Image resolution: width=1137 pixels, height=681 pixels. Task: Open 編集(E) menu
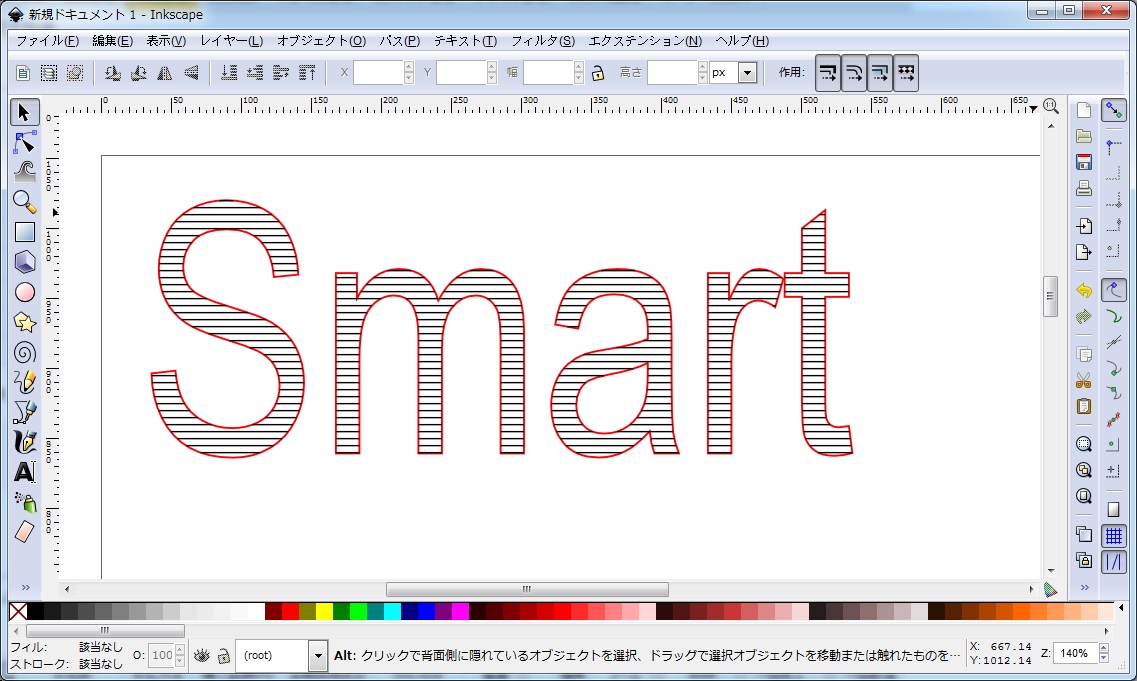click(112, 41)
